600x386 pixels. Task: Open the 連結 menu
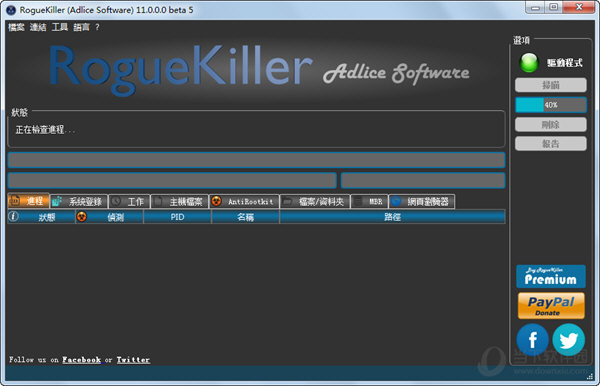coord(38,27)
